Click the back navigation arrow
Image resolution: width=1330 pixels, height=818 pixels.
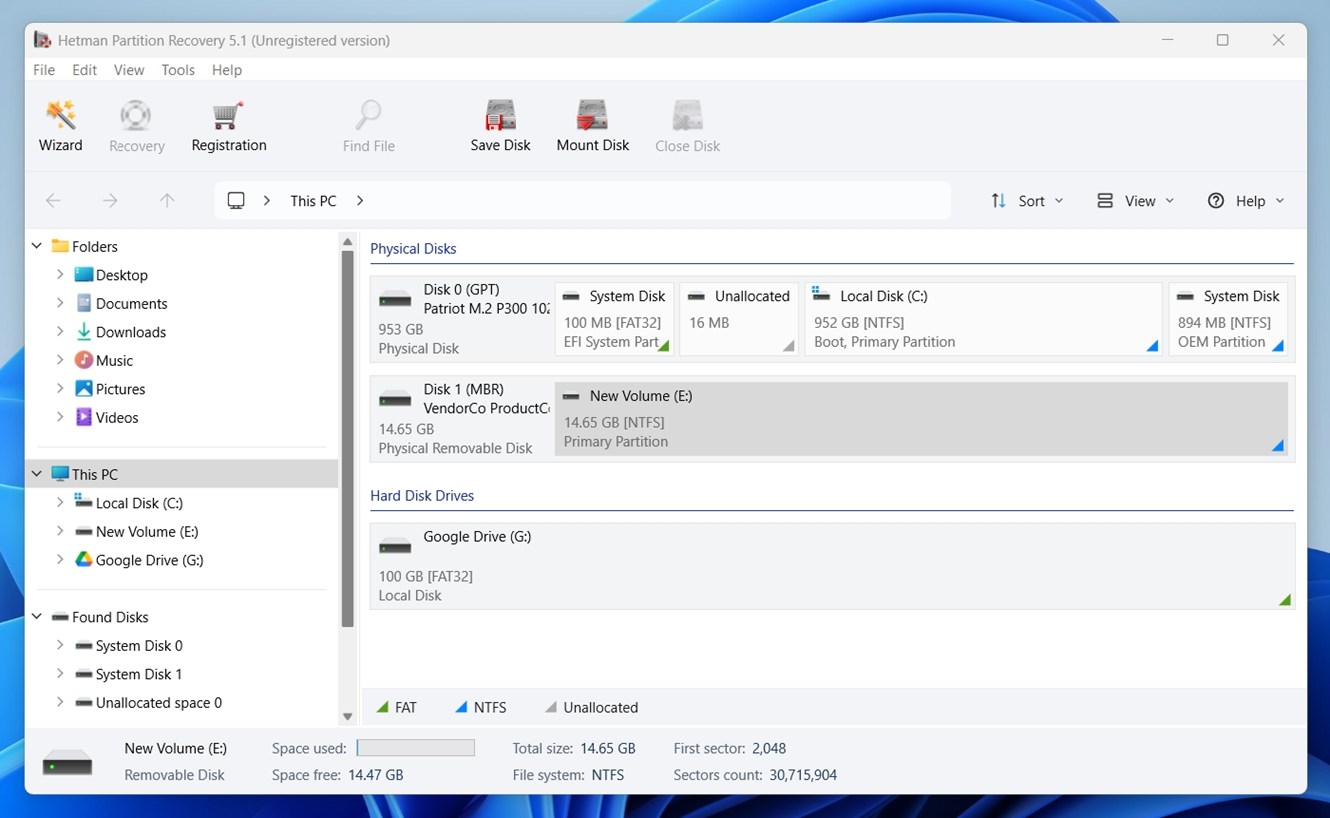(53, 200)
